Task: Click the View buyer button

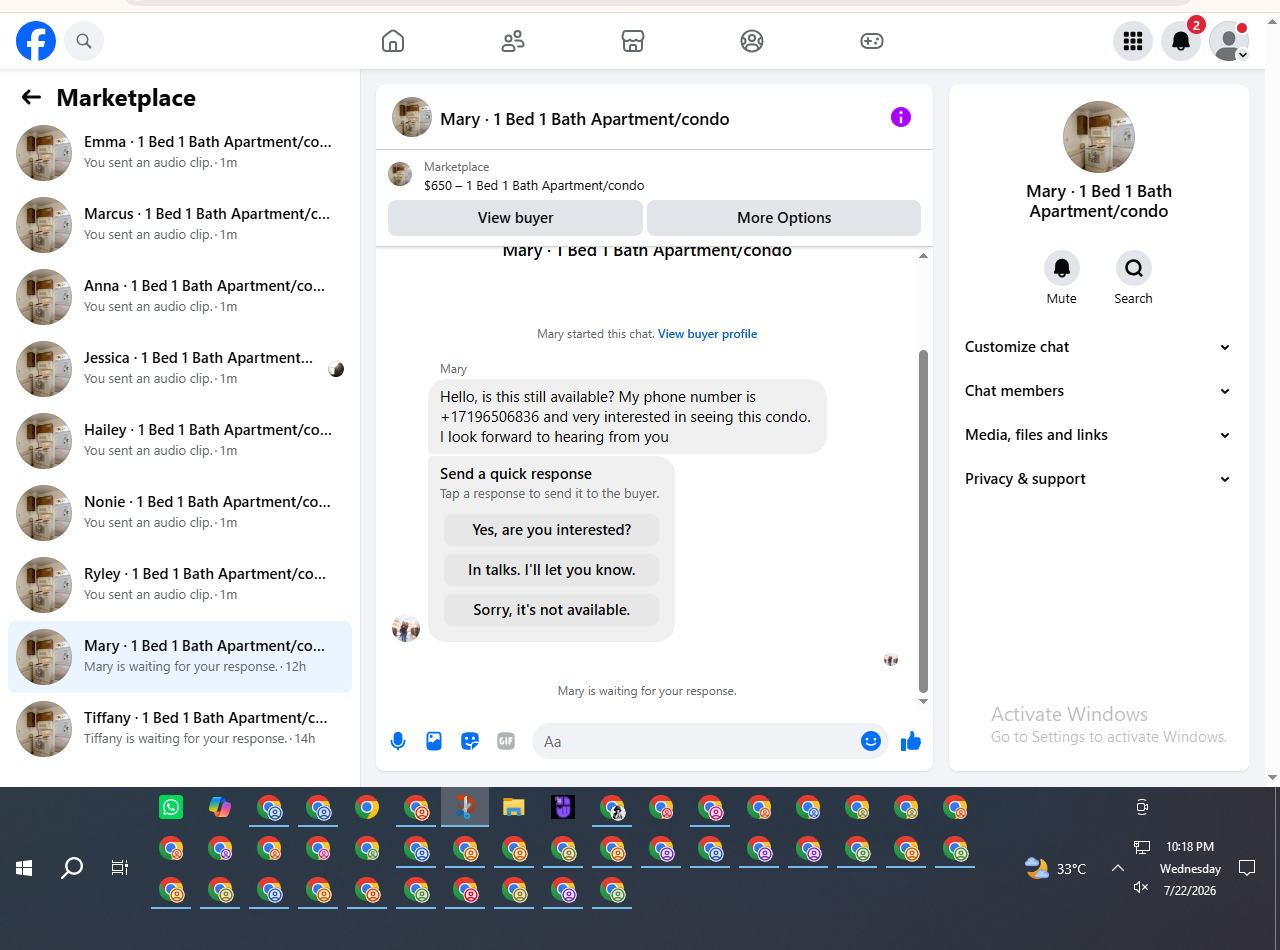Action: click(x=515, y=218)
